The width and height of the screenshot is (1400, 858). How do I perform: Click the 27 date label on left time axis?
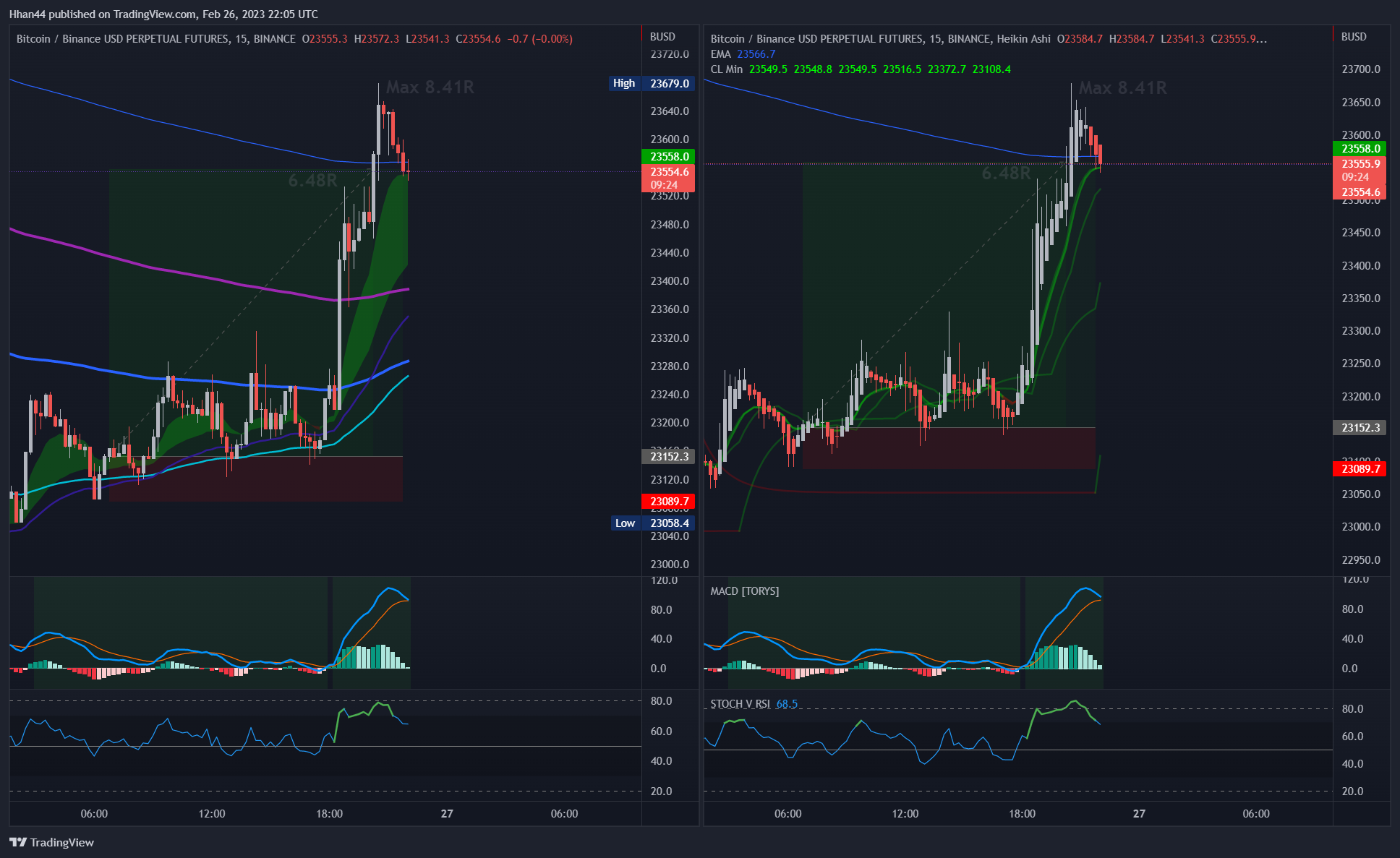click(x=447, y=814)
